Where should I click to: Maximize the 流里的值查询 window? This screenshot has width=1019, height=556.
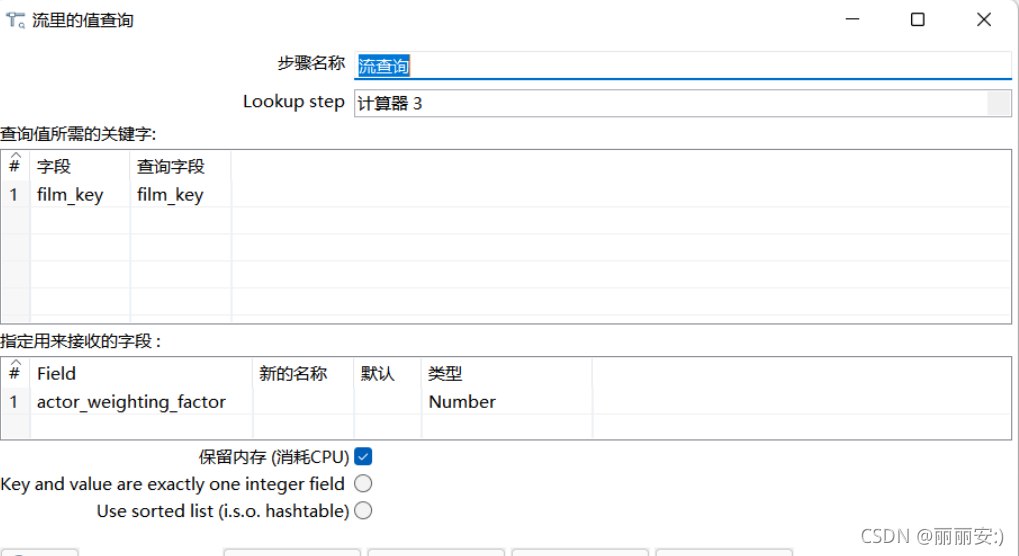click(918, 19)
